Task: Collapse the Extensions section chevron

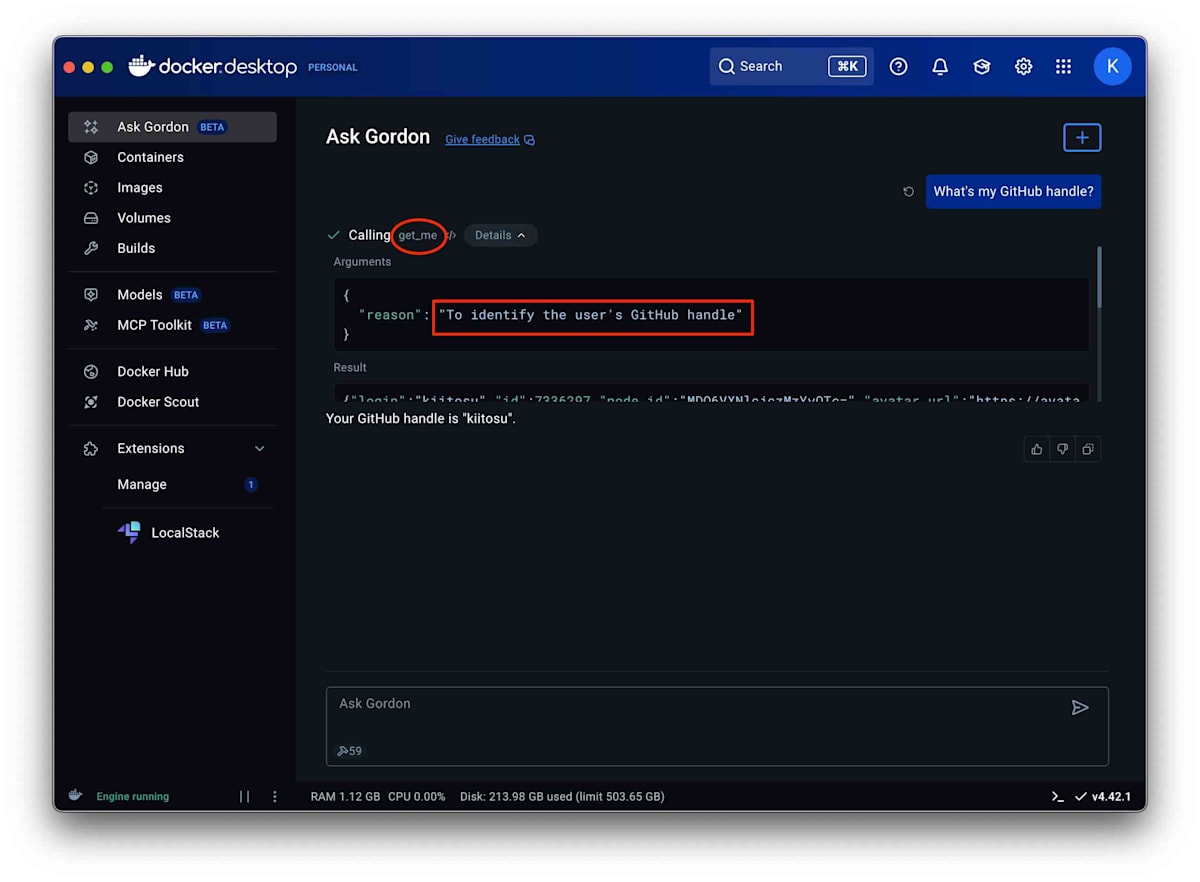Action: click(x=260, y=449)
